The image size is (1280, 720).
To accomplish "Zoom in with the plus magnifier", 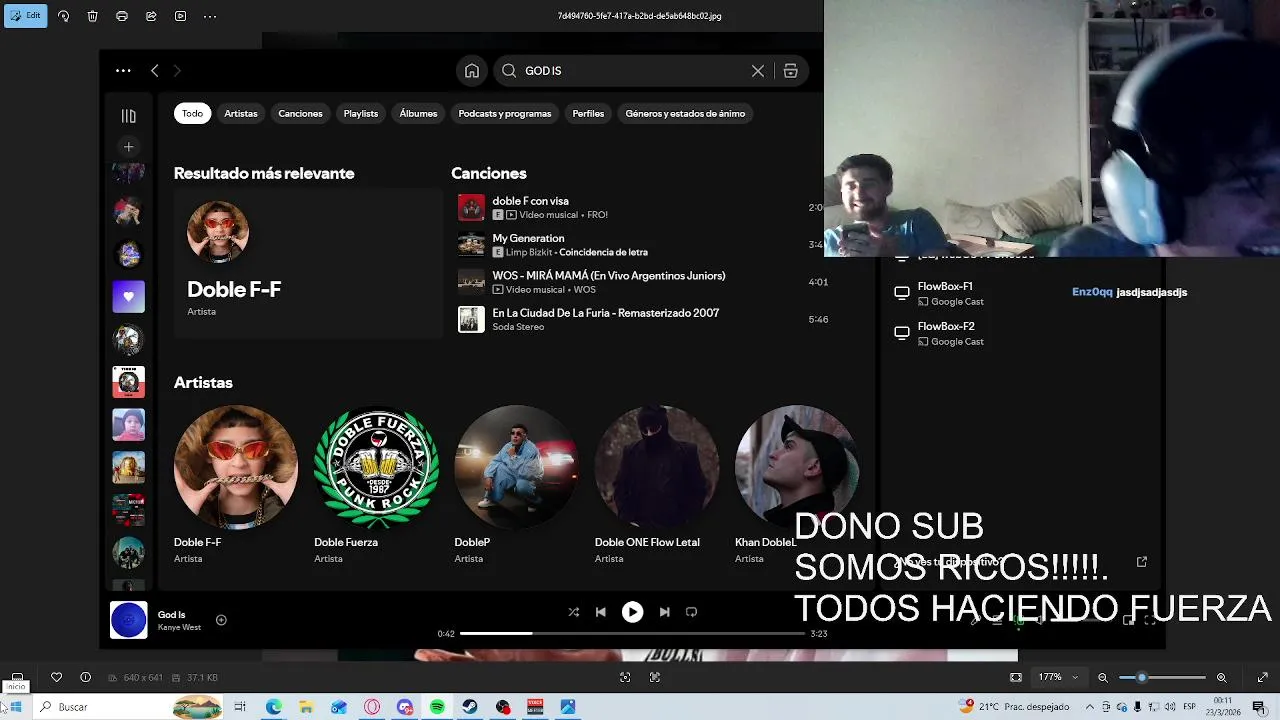I will [x=1221, y=677].
